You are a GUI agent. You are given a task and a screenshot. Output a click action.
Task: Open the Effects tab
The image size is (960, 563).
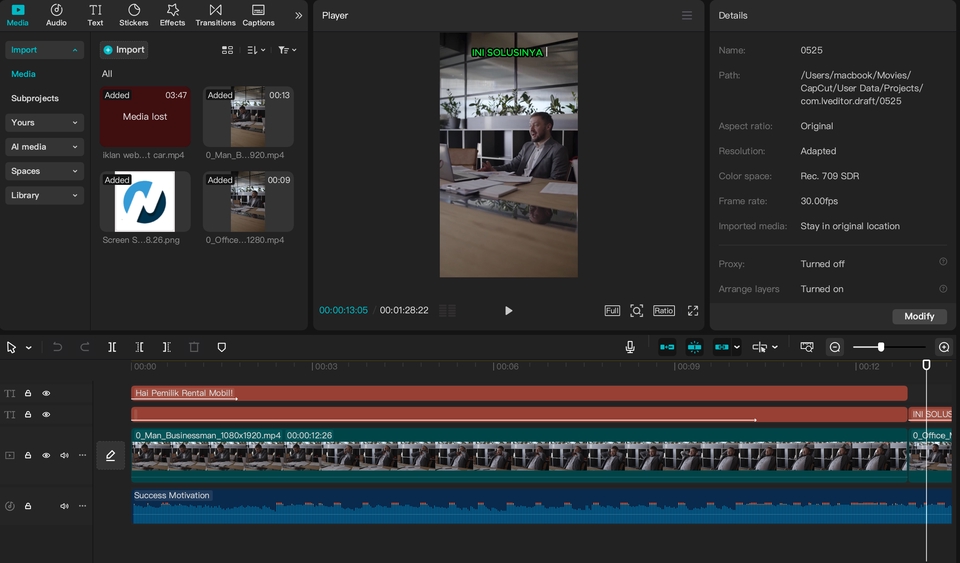172,15
